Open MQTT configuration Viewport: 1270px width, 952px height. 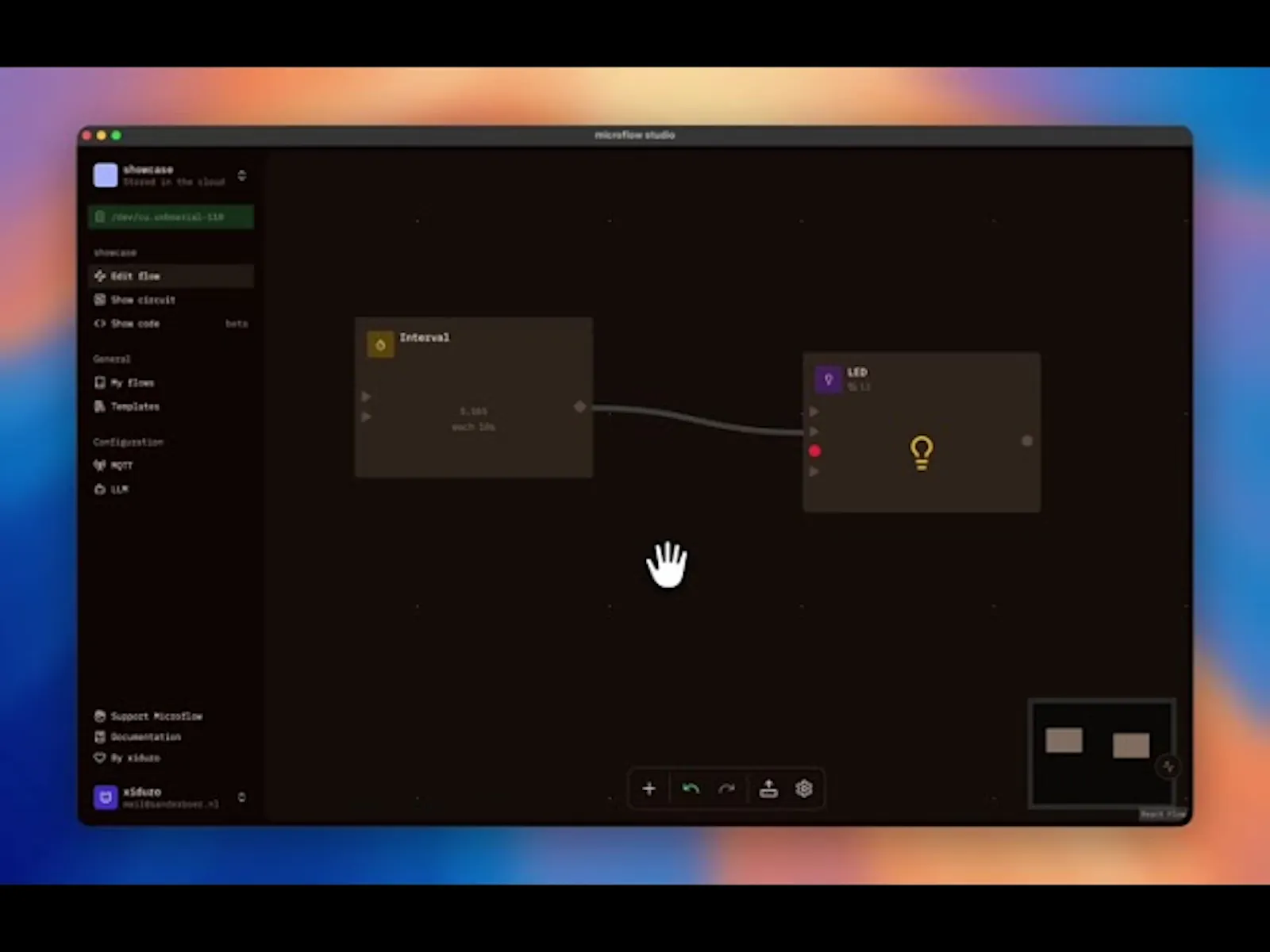click(x=171, y=466)
